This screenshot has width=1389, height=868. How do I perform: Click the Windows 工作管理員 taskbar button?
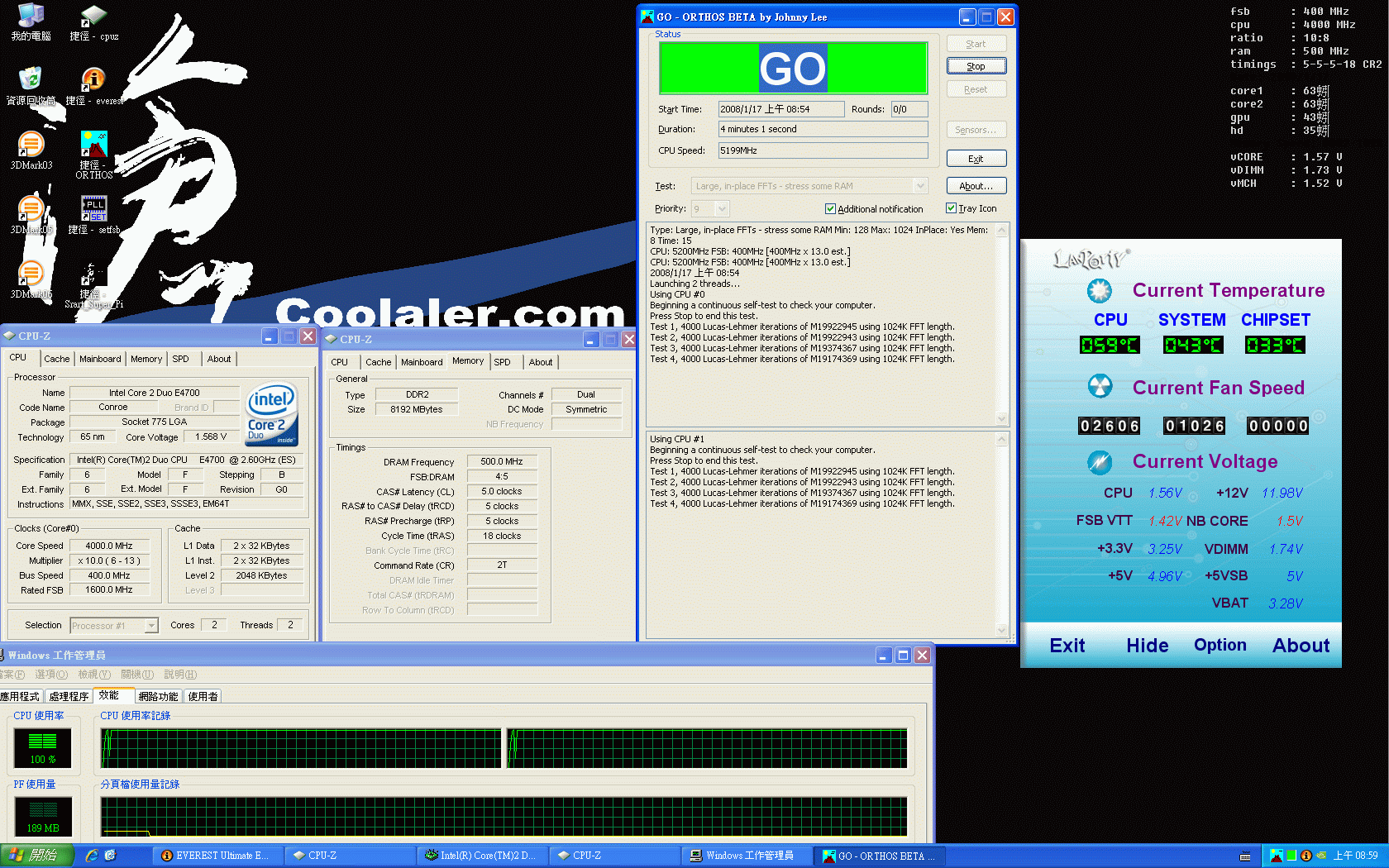click(x=746, y=856)
